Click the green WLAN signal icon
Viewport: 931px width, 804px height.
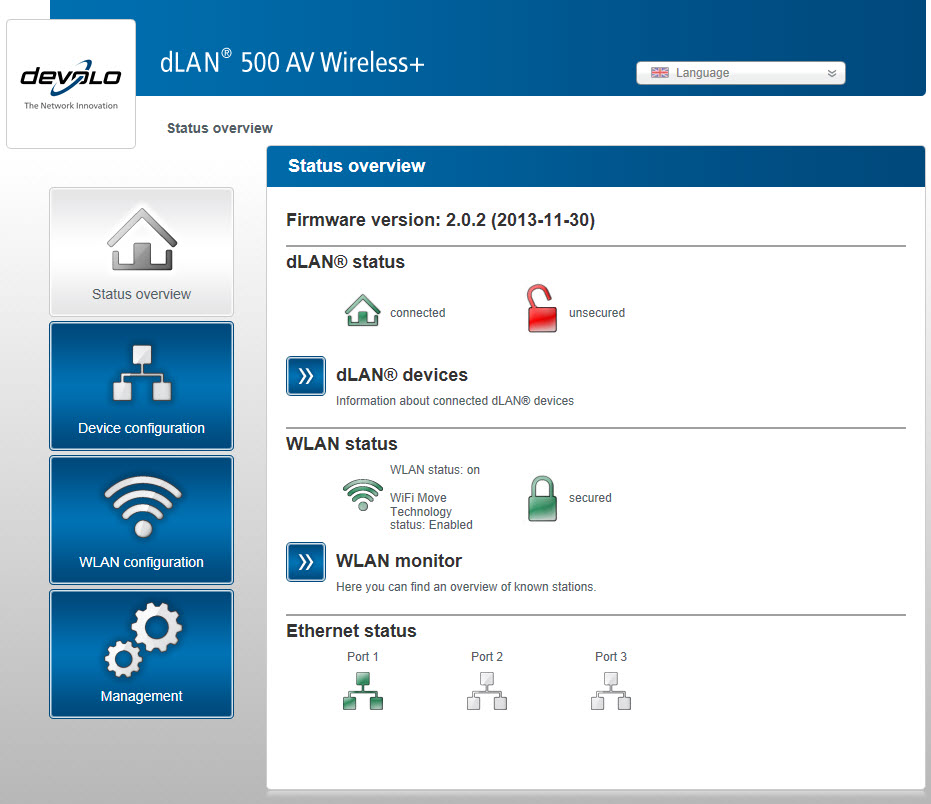(x=363, y=495)
